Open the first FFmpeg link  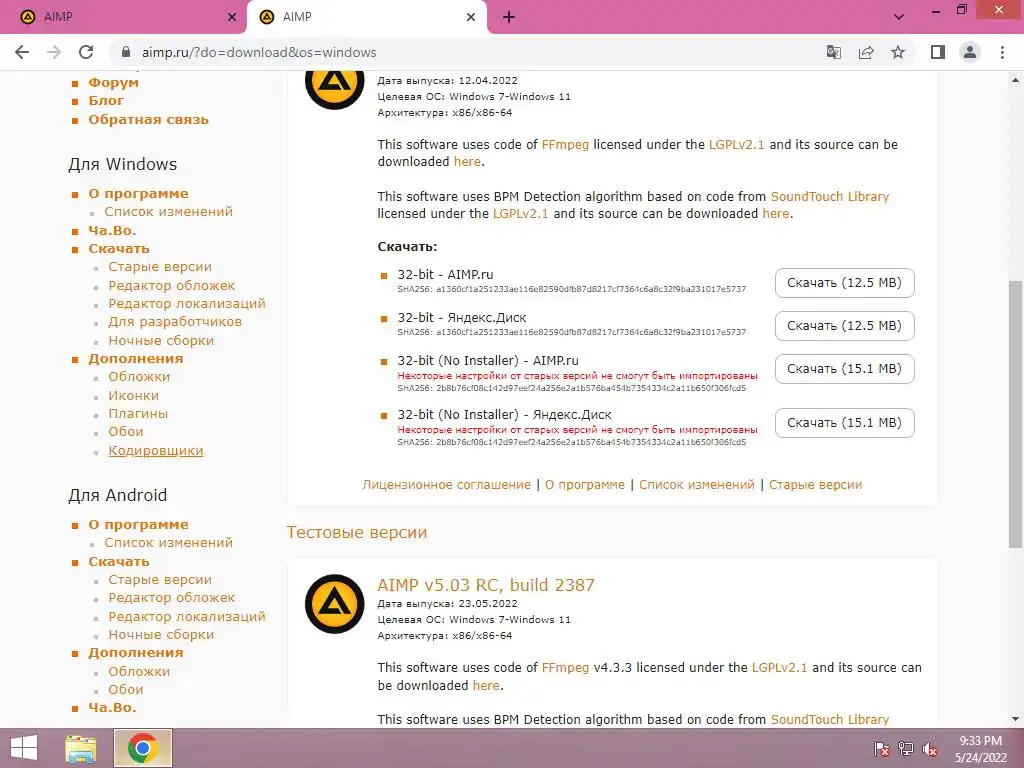[565, 144]
